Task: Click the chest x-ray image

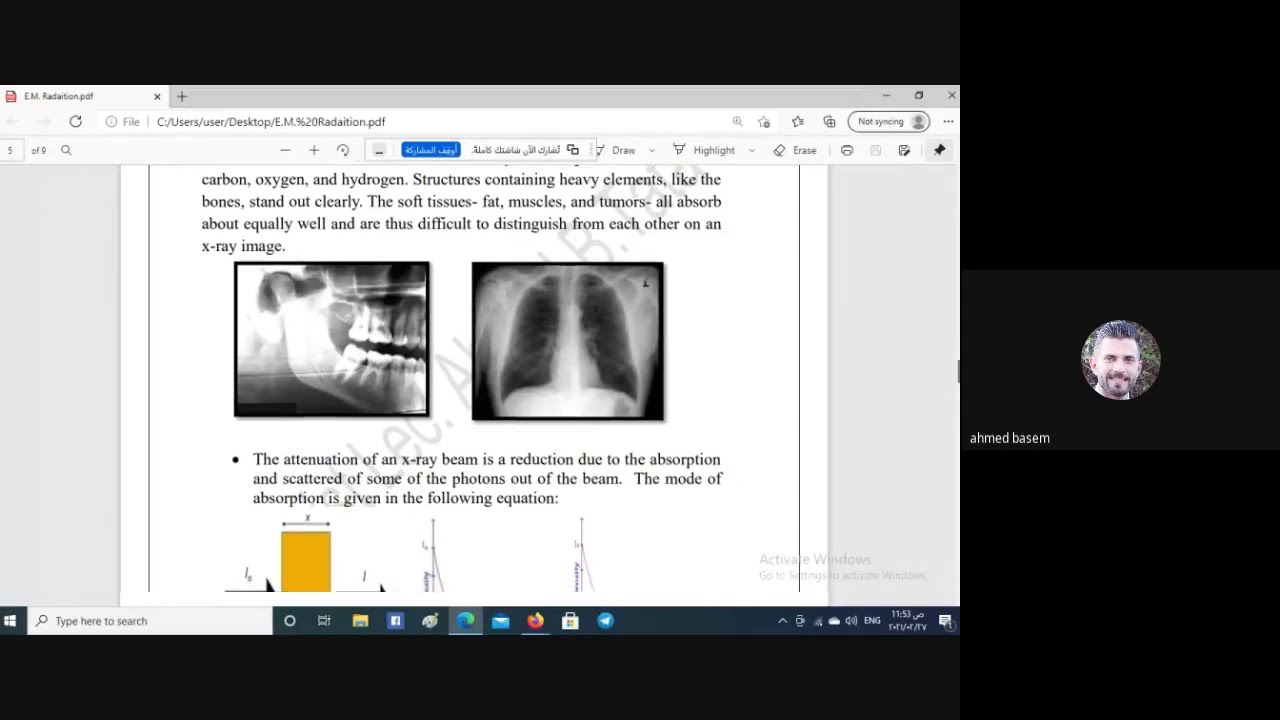Action: tap(568, 341)
